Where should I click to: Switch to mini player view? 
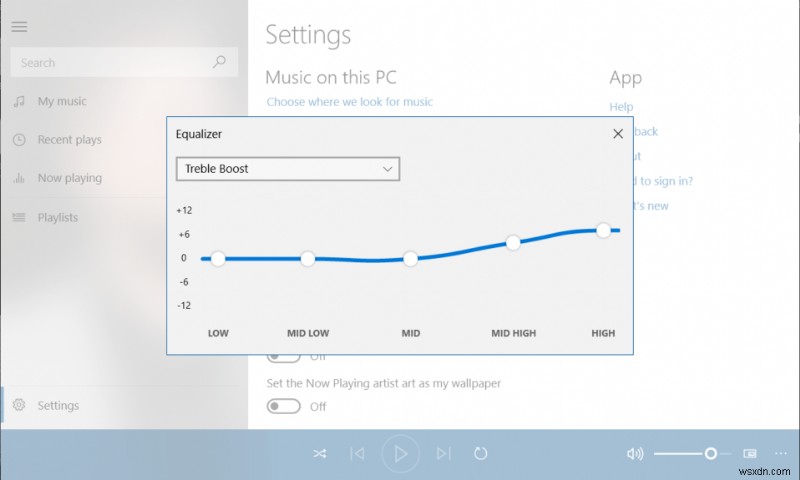749,453
